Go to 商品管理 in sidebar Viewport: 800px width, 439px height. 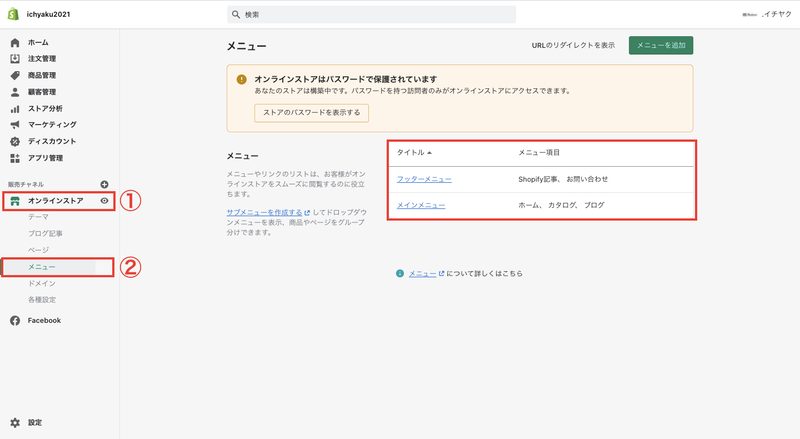[x=42, y=76]
